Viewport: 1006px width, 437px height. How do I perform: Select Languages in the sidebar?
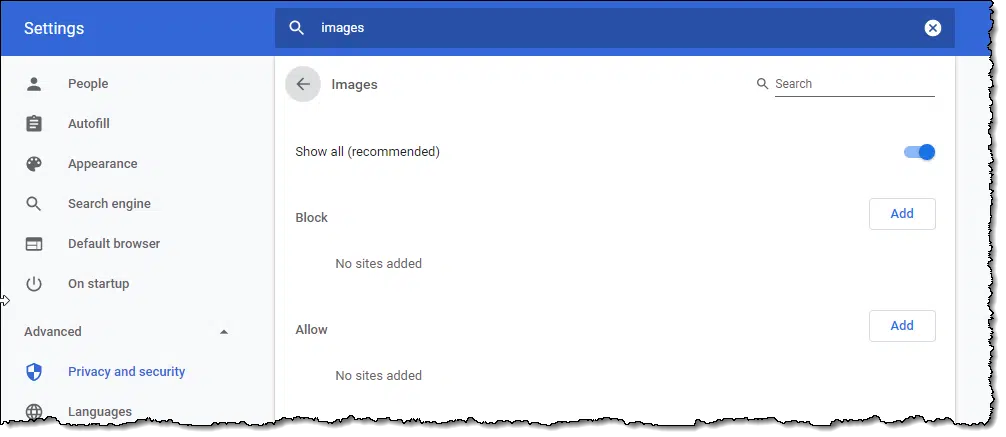pos(99,412)
